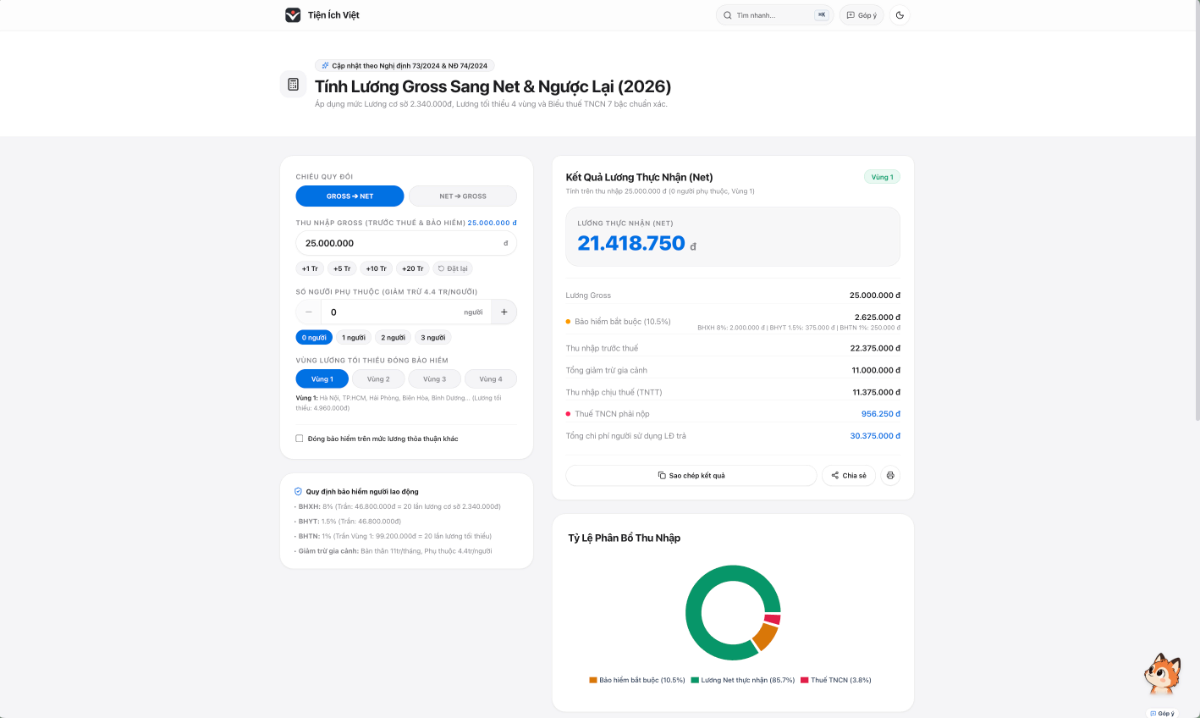This screenshot has height=718, width=1200.
Task: Enable checkbox for other agreed insurance salary
Action: (x=300, y=438)
